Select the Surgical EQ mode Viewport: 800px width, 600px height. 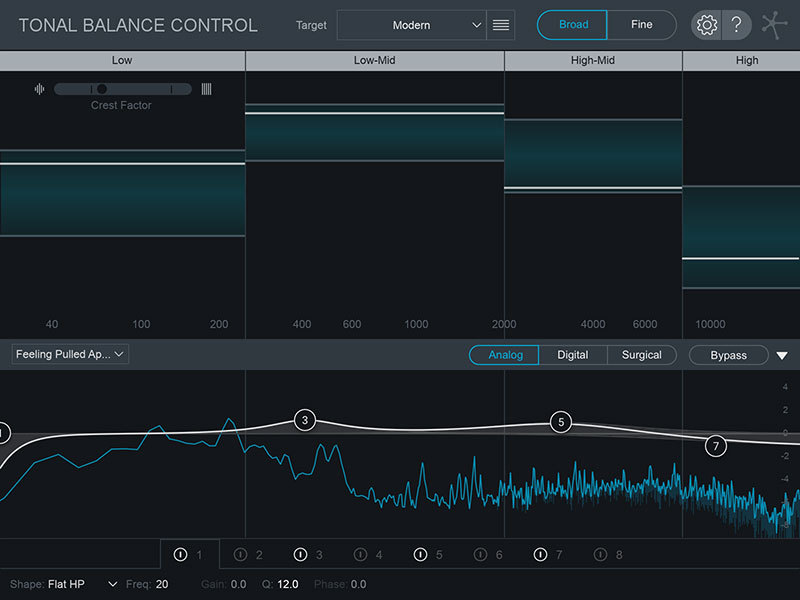[641, 355]
